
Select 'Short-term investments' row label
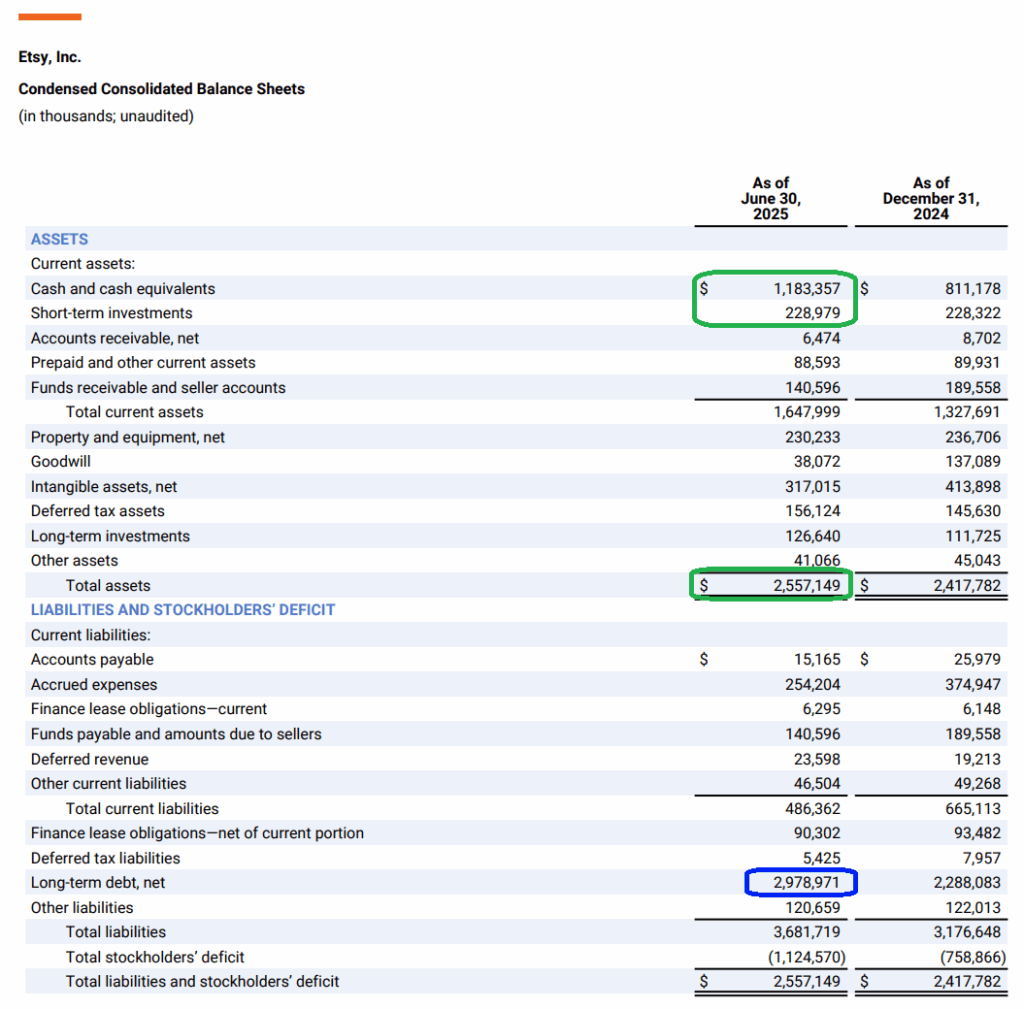point(112,313)
